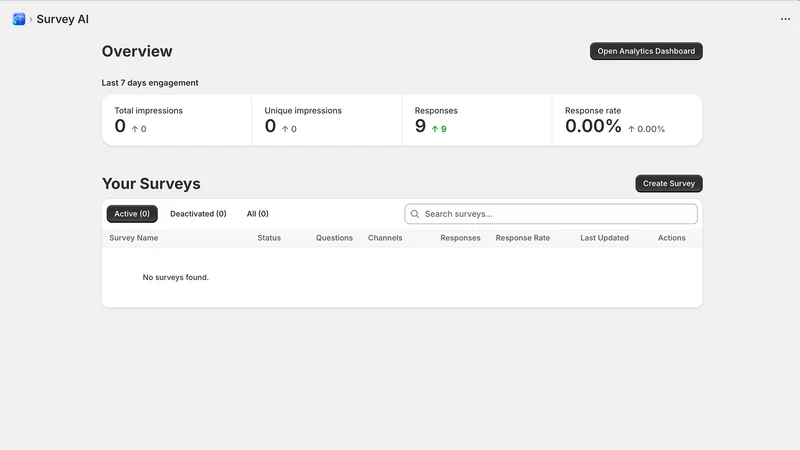The width and height of the screenshot is (800, 450).
Task: Click the Responses table column header
Action: (460, 238)
